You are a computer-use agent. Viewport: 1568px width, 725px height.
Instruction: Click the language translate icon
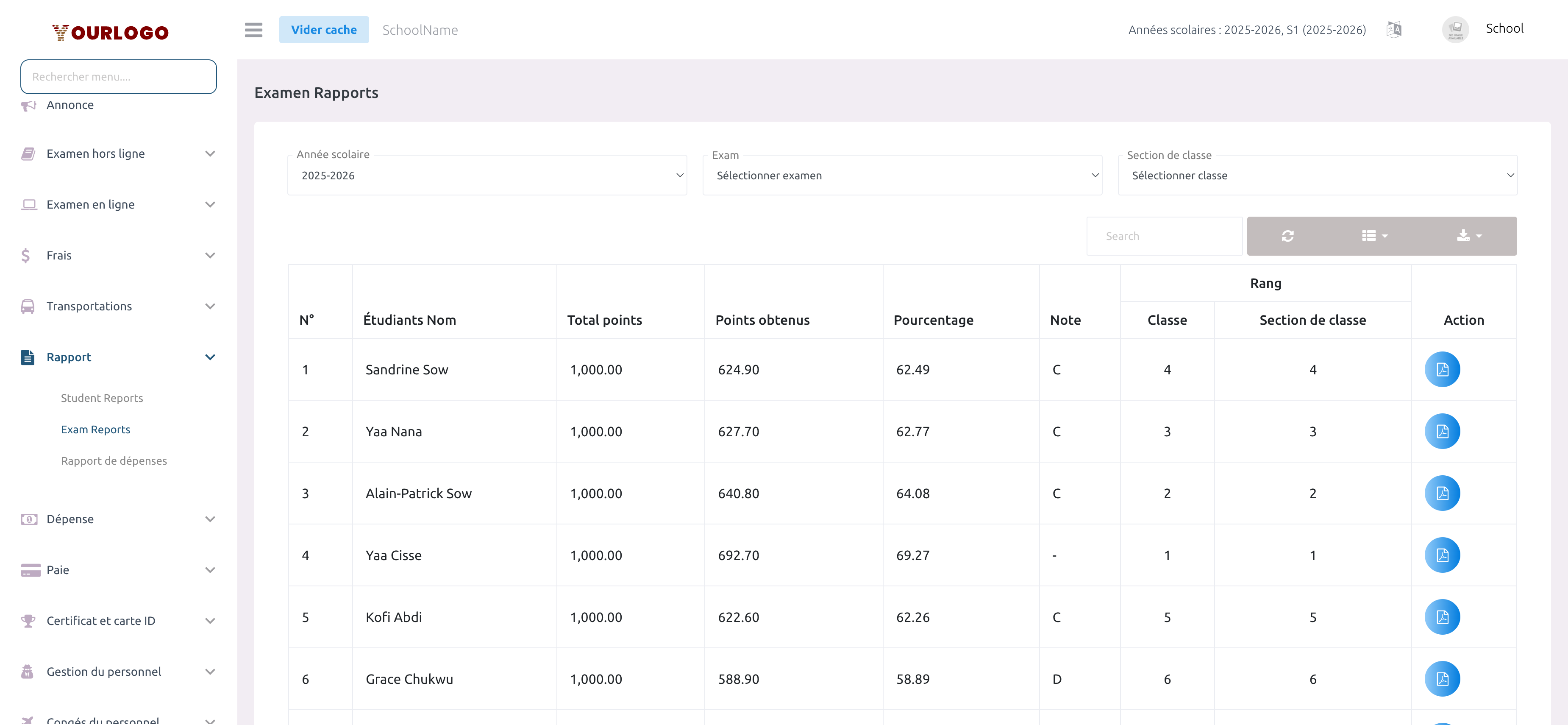click(x=1394, y=29)
